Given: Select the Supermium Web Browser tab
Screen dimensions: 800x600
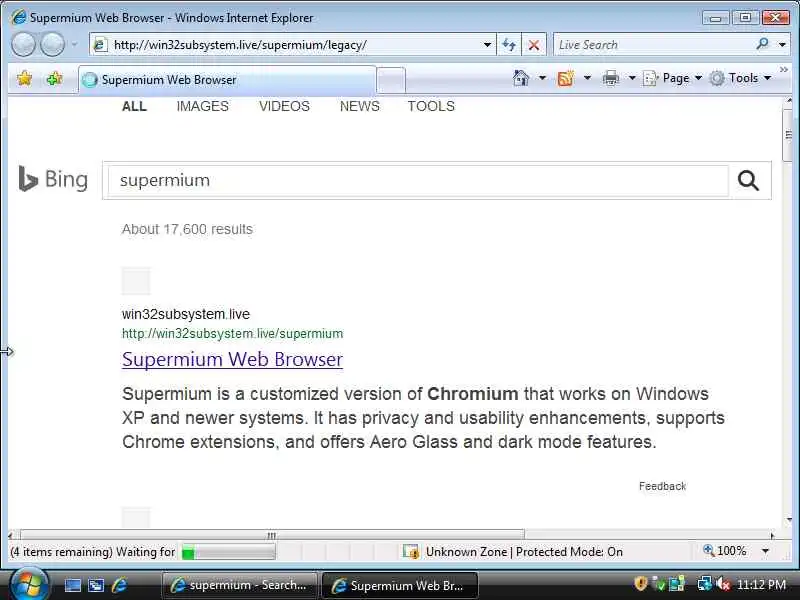Looking at the screenshot, I should pyautogui.click(x=227, y=80).
